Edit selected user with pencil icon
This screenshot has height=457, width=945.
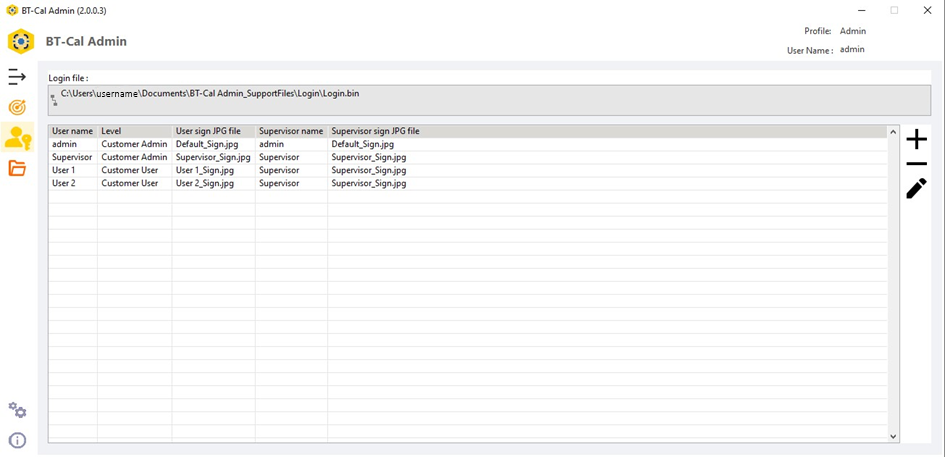[x=916, y=188]
